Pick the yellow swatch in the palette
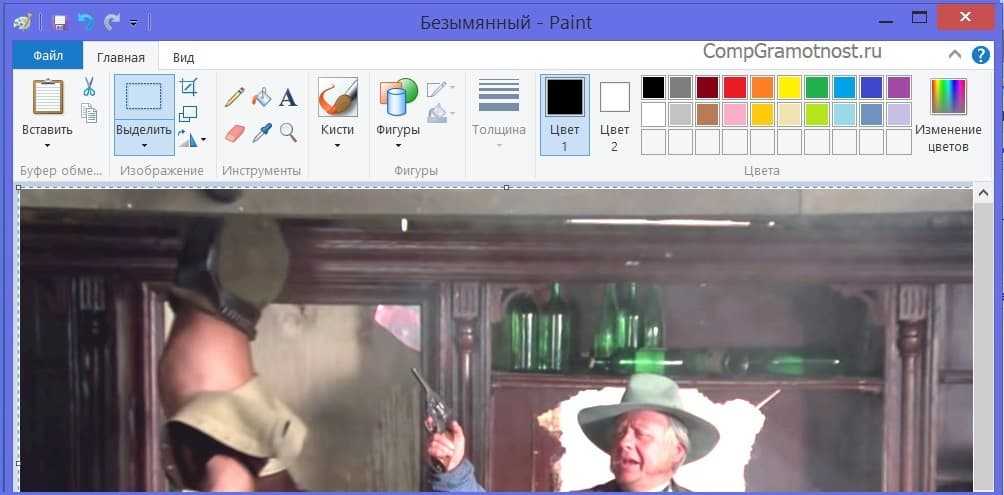 pyautogui.click(x=789, y=87)
